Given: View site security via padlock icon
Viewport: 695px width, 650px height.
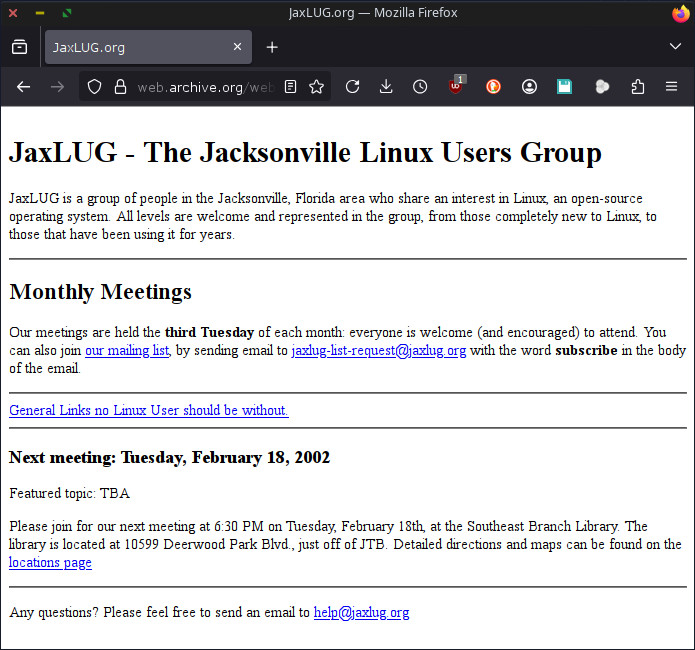Looking at the screenshot, I should pyautogui.click(x=121, y=87).
